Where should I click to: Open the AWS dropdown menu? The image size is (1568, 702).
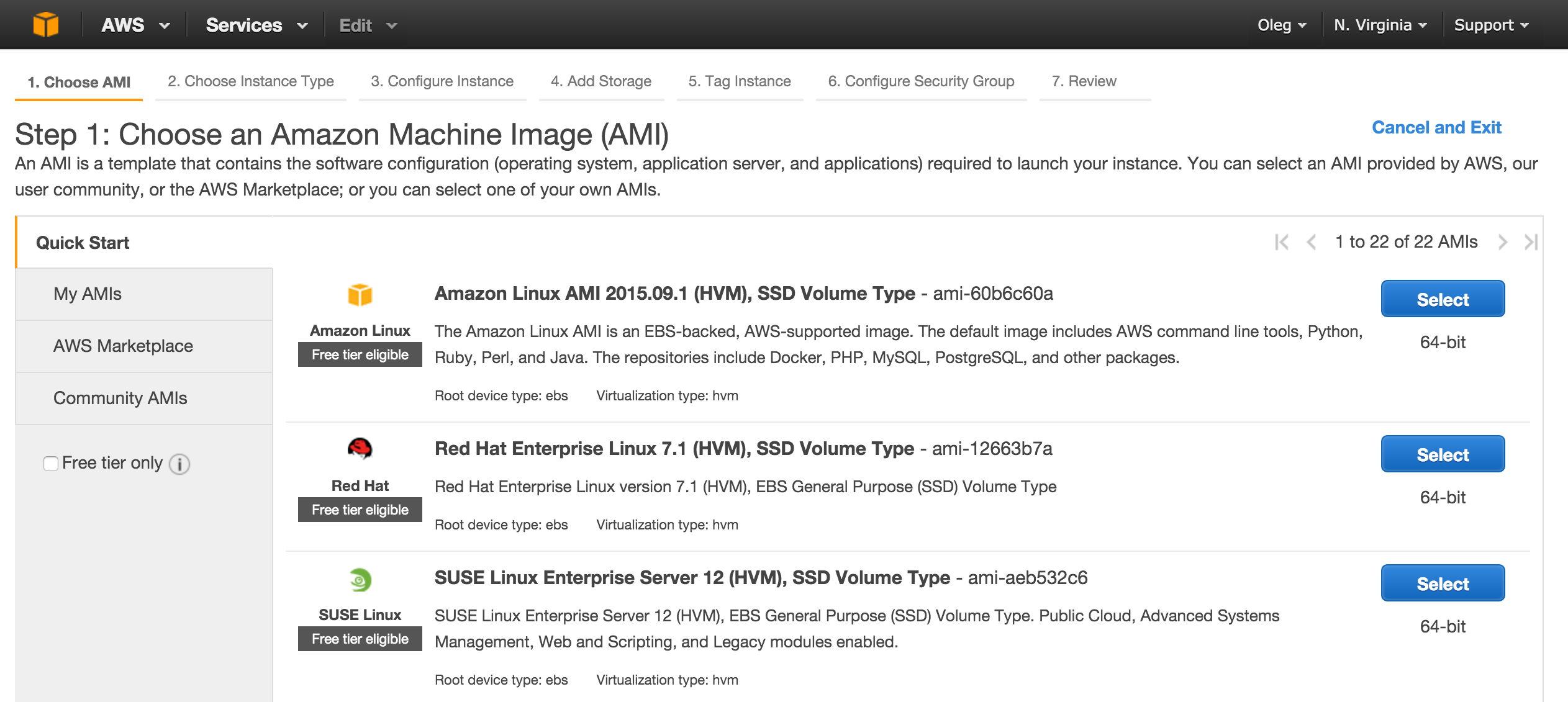[x=135, y=25]
